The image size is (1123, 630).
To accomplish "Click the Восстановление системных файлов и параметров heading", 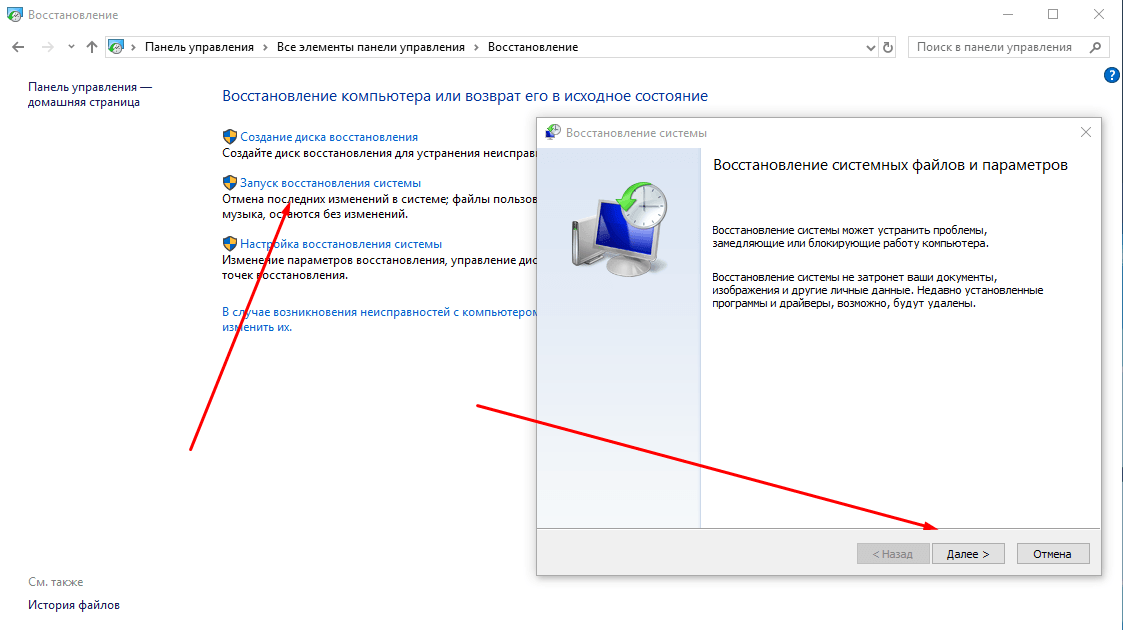I will [890, 165].
